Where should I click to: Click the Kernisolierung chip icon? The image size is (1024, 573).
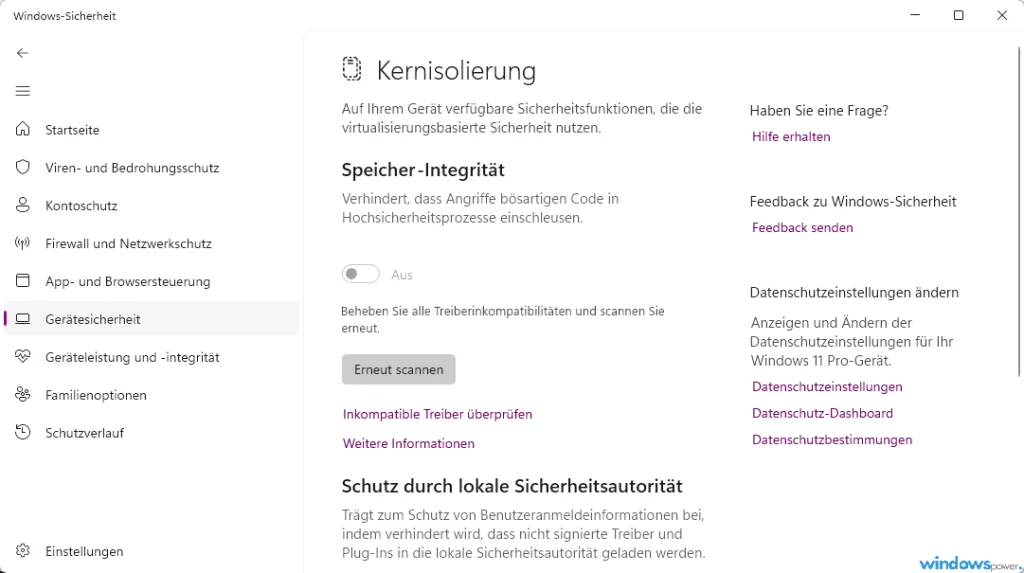pos(351,69)
